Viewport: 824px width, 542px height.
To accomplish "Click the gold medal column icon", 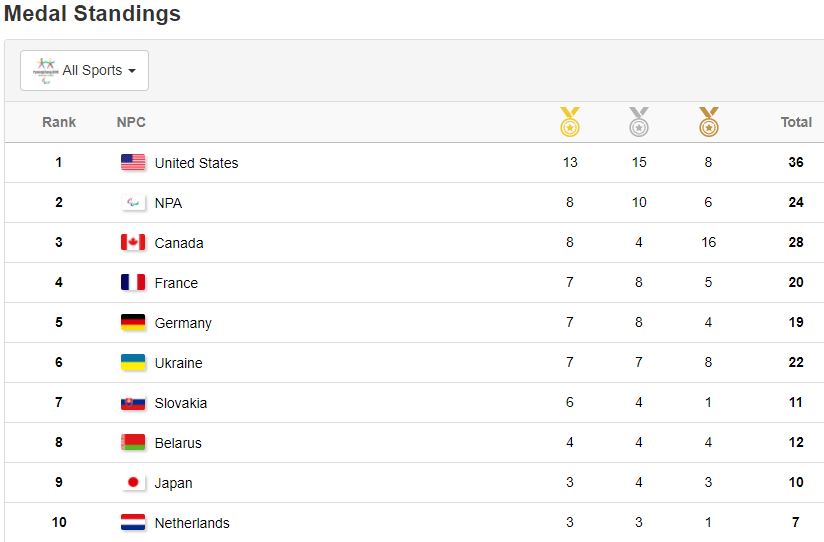I will 569,122.
